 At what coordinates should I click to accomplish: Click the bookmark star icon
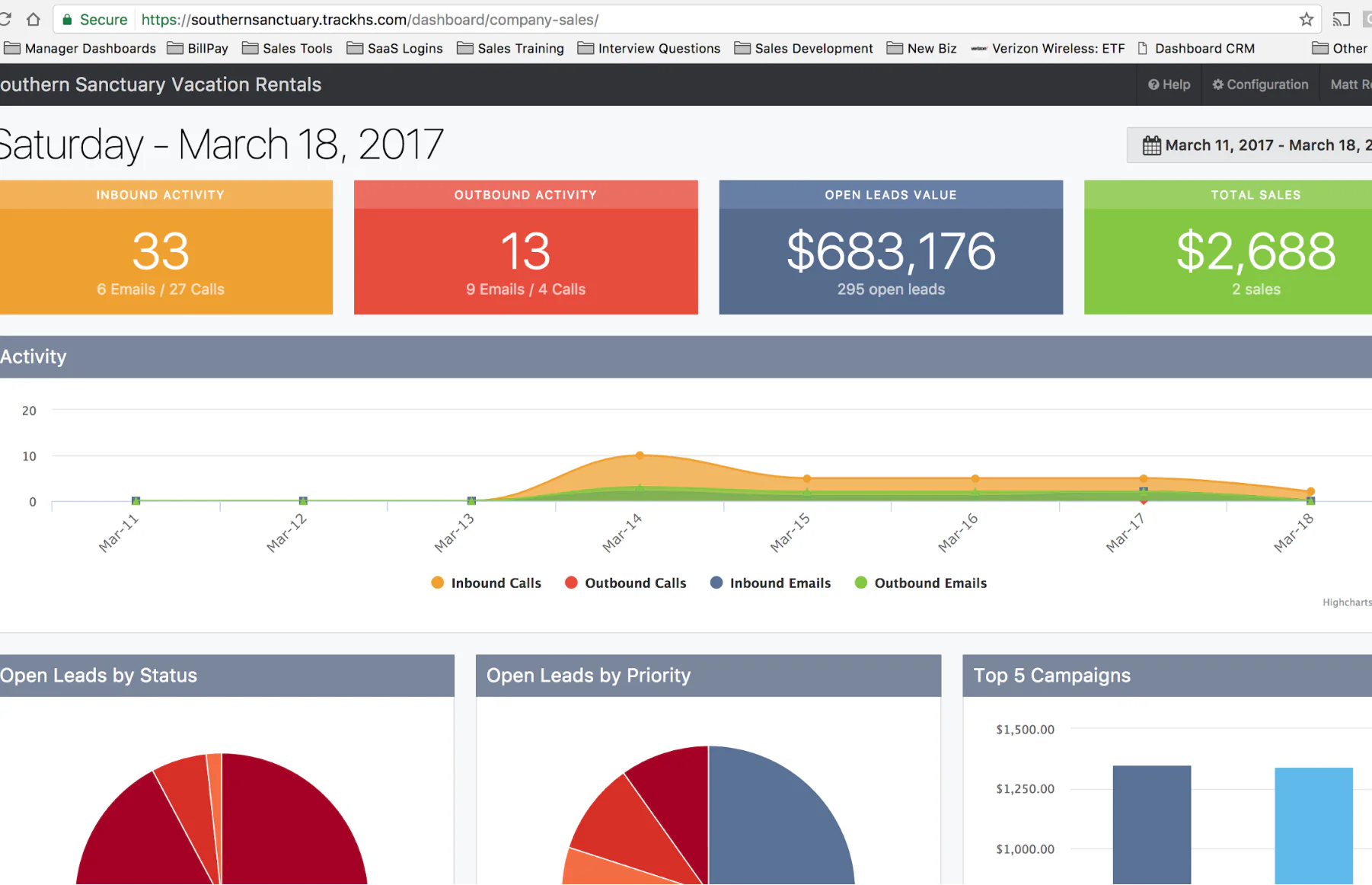tap(1307, 20)
